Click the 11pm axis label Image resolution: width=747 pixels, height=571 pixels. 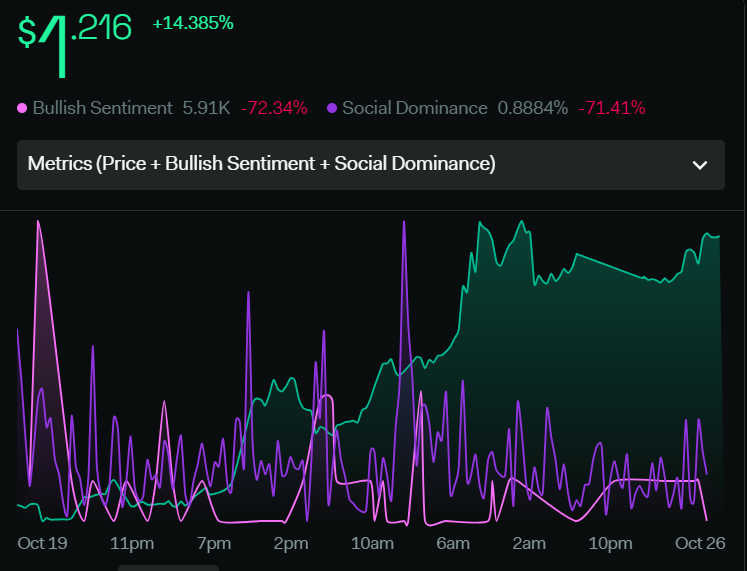pyautogui.click(x=132, y=543)
